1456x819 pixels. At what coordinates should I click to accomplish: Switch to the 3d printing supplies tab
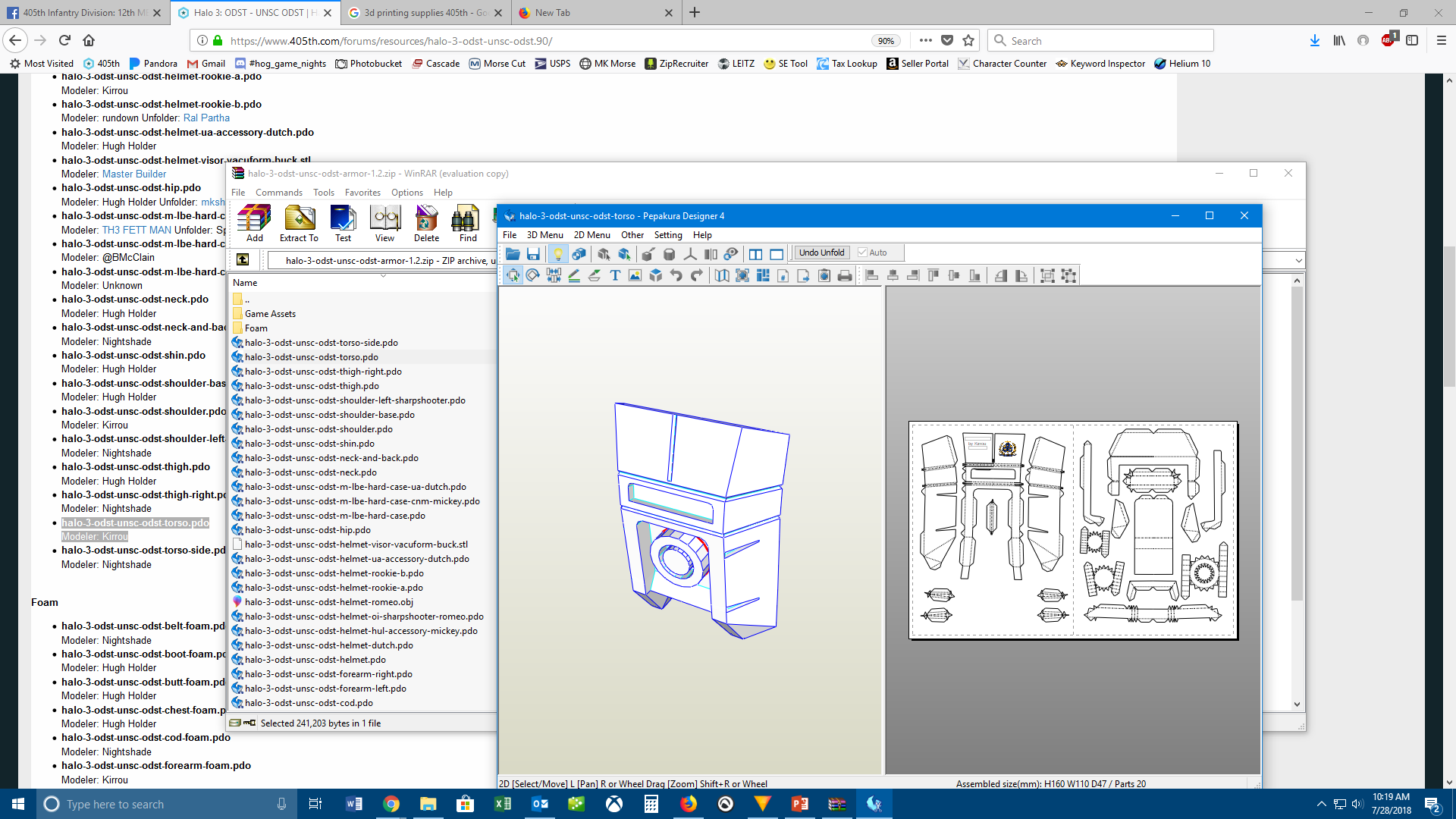pyautogui.click(x=426, y=13)
